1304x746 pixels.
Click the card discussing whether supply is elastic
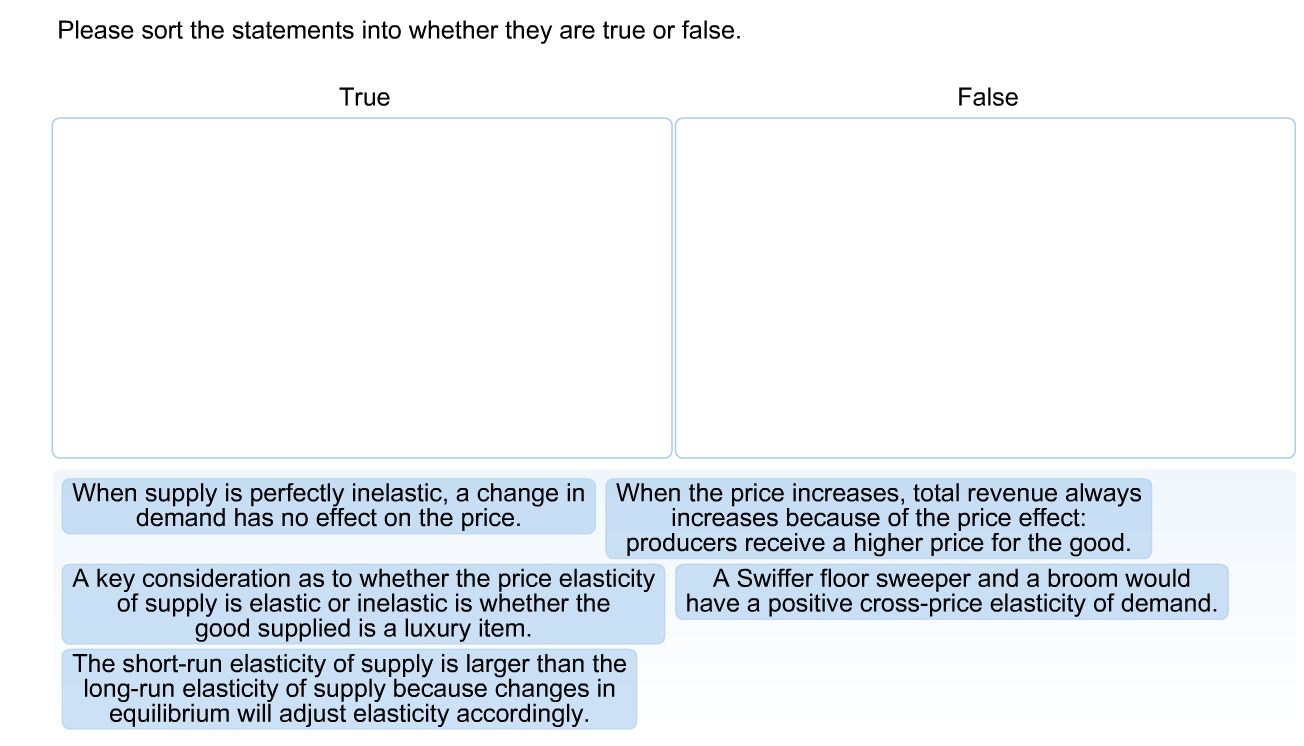click(x=361, y=603)
